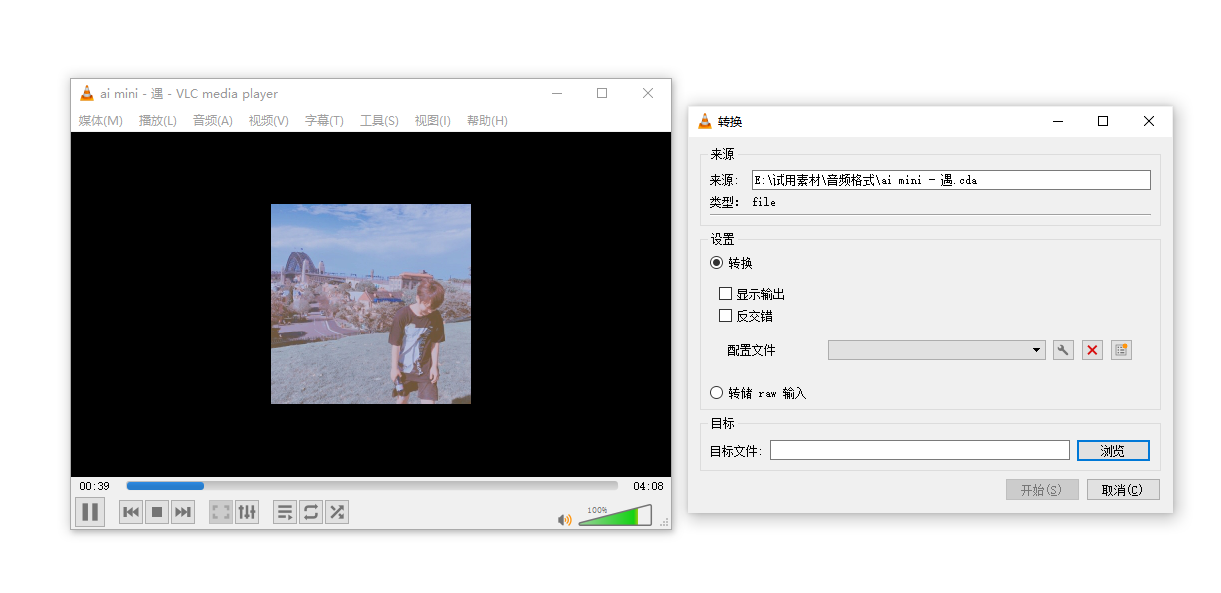Skip to next track in VLC
The width and height of the screenshot is (1221, 593).
click(x=183, y=512)
